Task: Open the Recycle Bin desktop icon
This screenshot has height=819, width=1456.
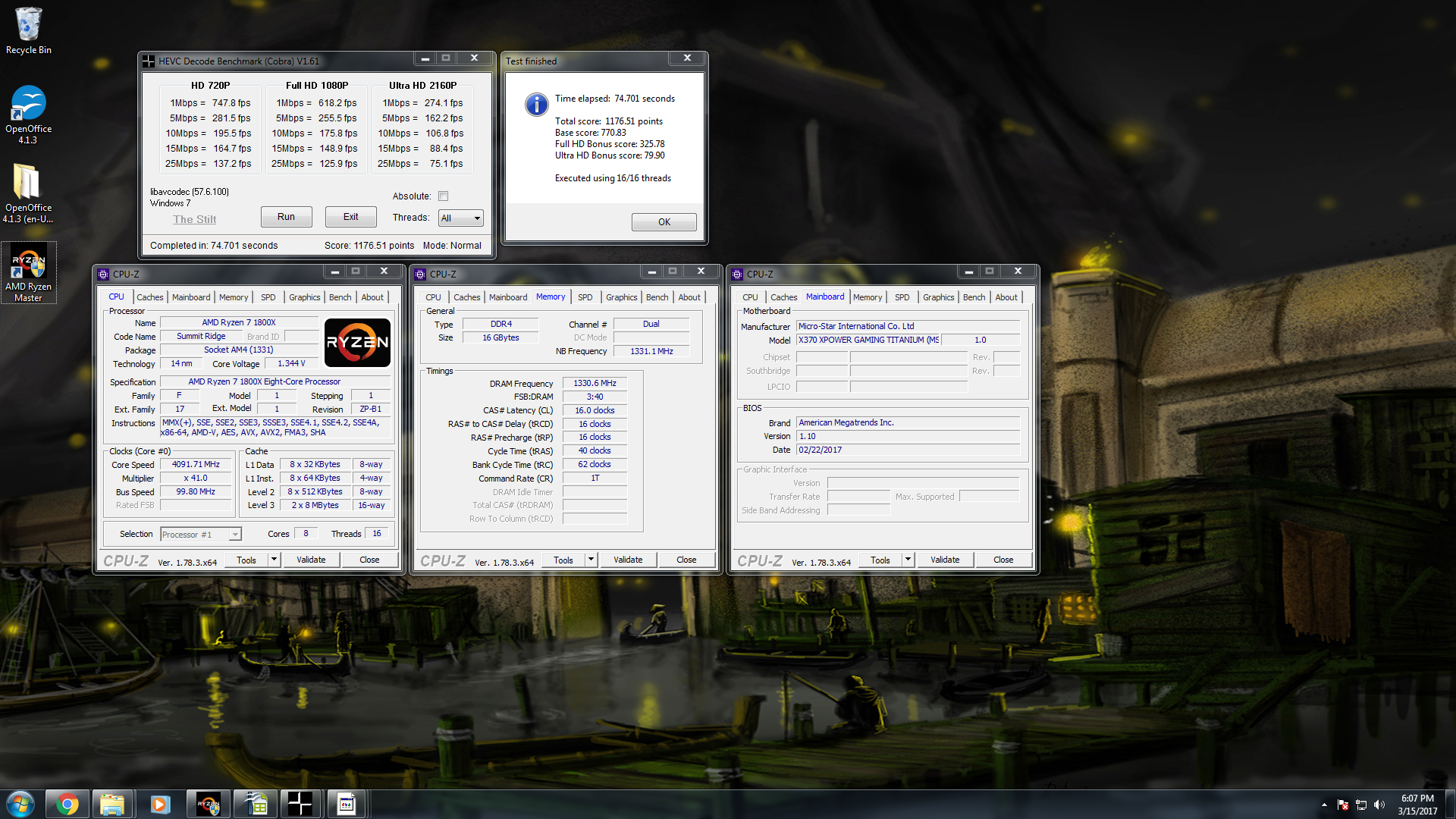Action: pos(28,31)
